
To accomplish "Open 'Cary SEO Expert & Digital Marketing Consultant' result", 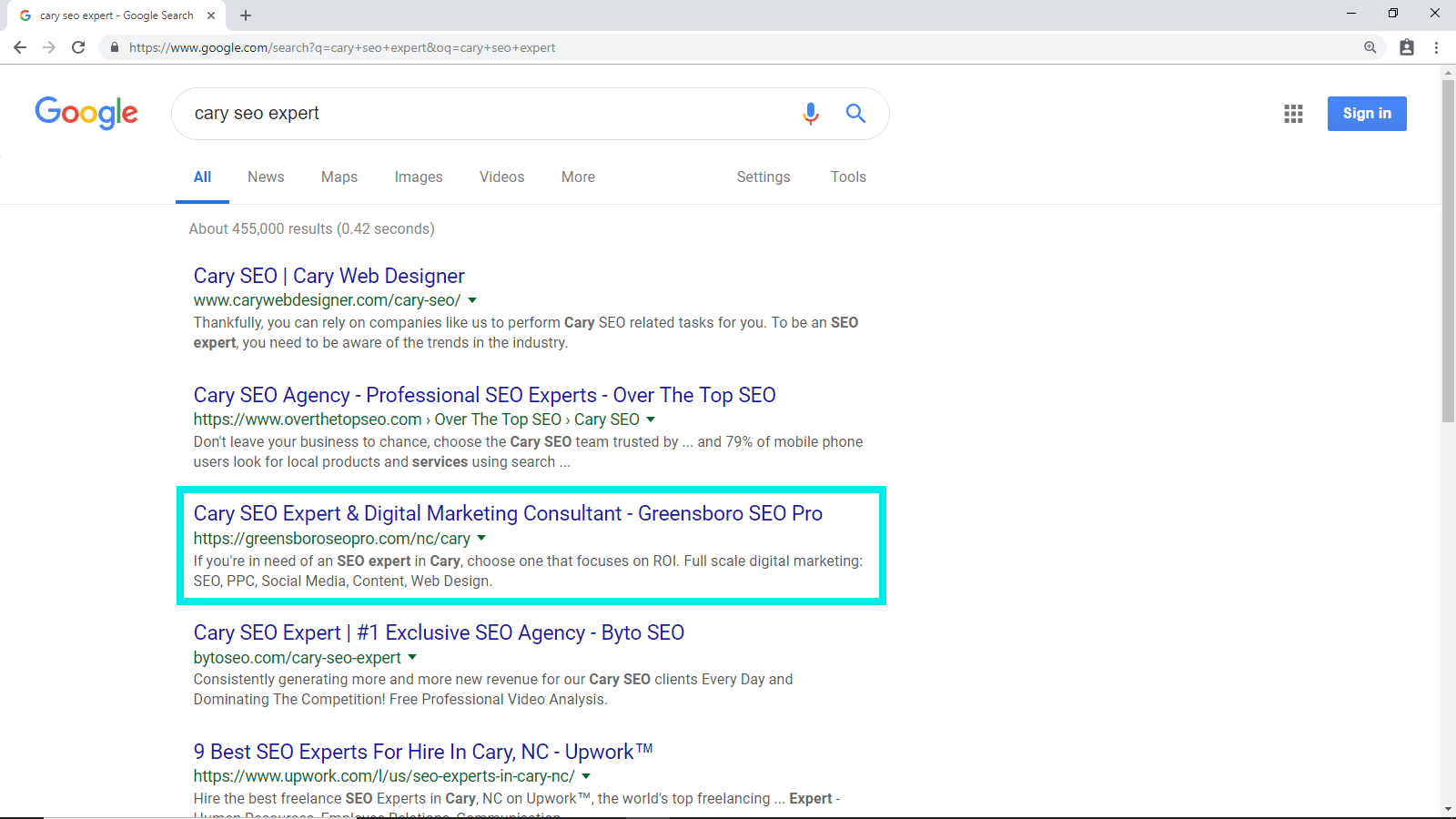I will tap(508, 513).
